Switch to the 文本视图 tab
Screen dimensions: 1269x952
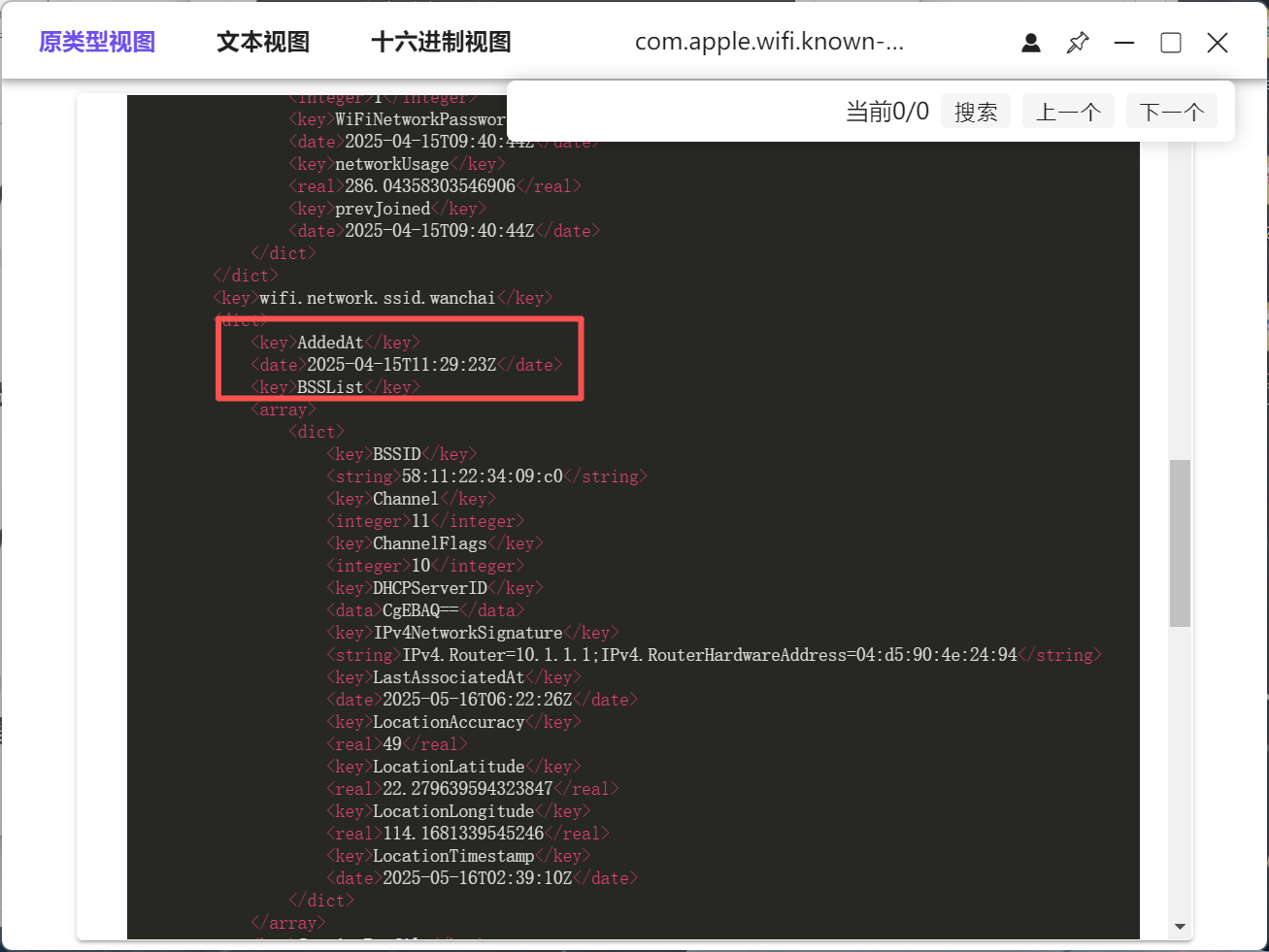(x=263, y=42)
